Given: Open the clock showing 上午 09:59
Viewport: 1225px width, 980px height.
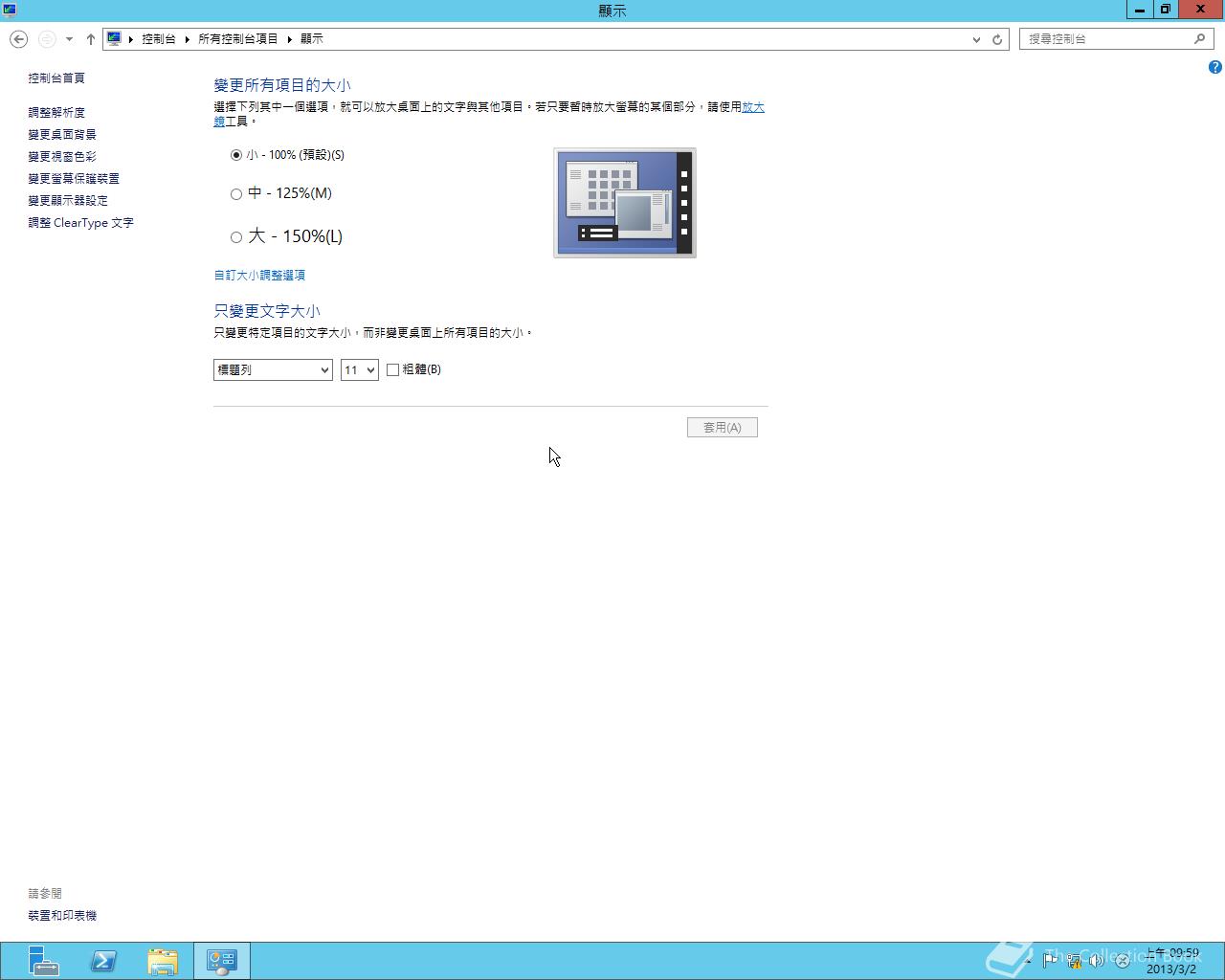Looking at the screenshot, I should coord(1172,961).
